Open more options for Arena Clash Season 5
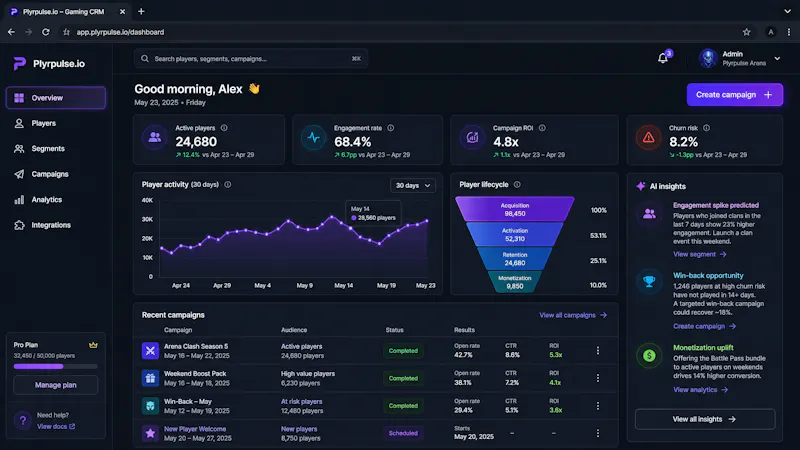800x450 pixels. 597,351
